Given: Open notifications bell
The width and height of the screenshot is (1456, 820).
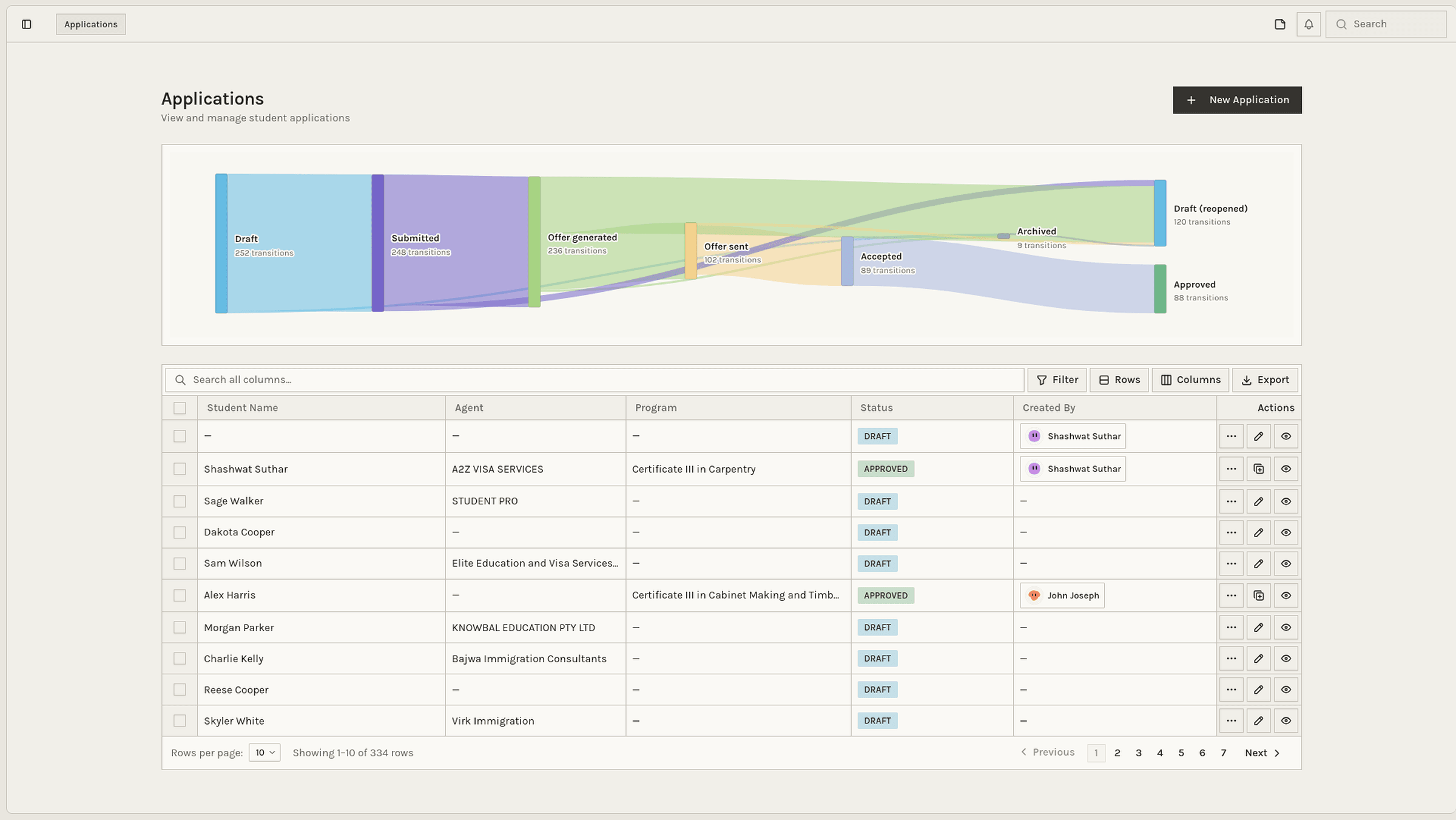Looking at the screenshot, I should 1309,24.
